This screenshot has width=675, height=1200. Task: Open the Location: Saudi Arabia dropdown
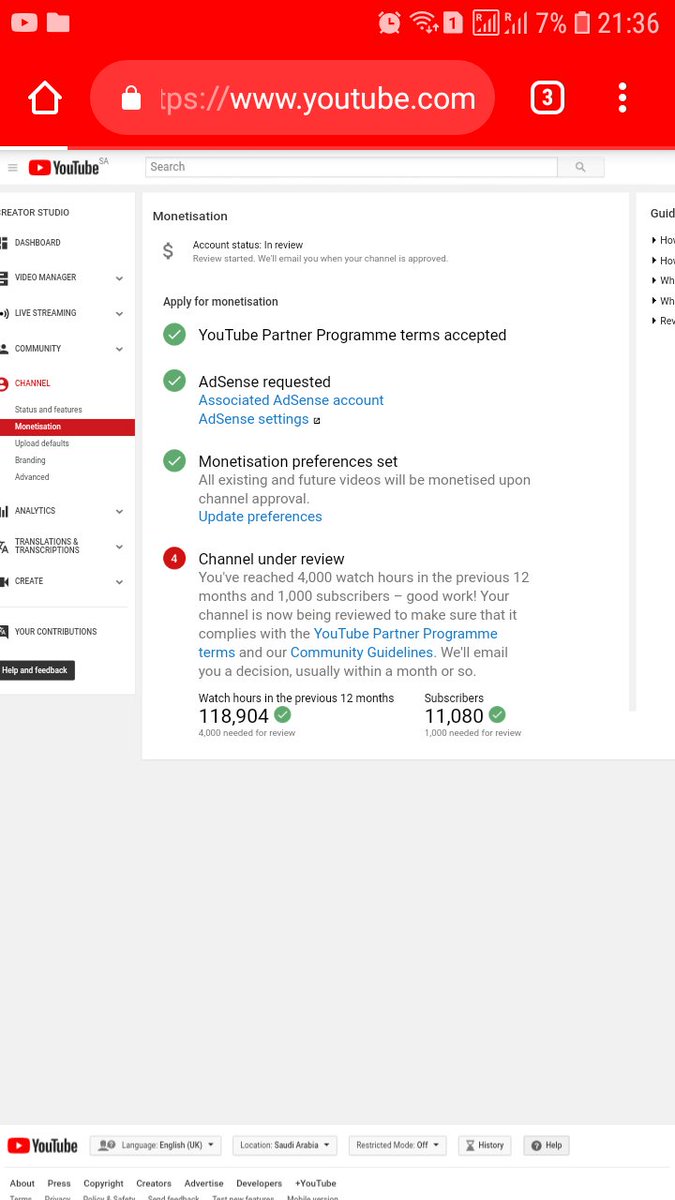pyautogui.click(x=286, y=1145)
